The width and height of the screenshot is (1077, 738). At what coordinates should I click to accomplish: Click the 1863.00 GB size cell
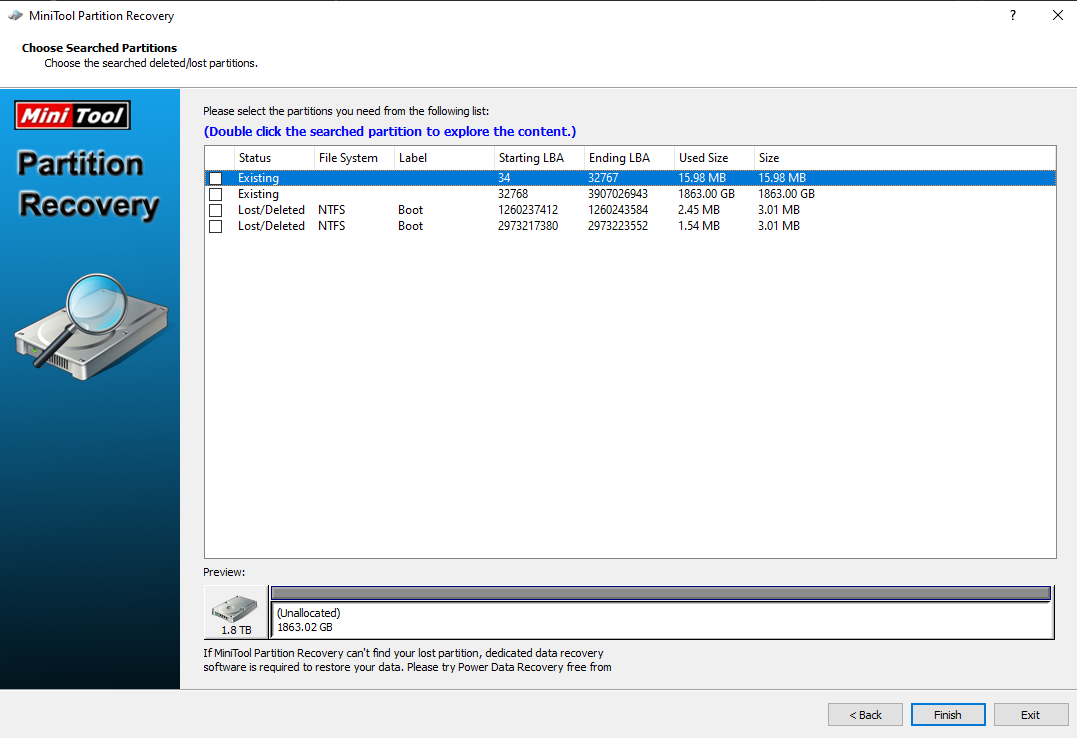coord(786,194)
